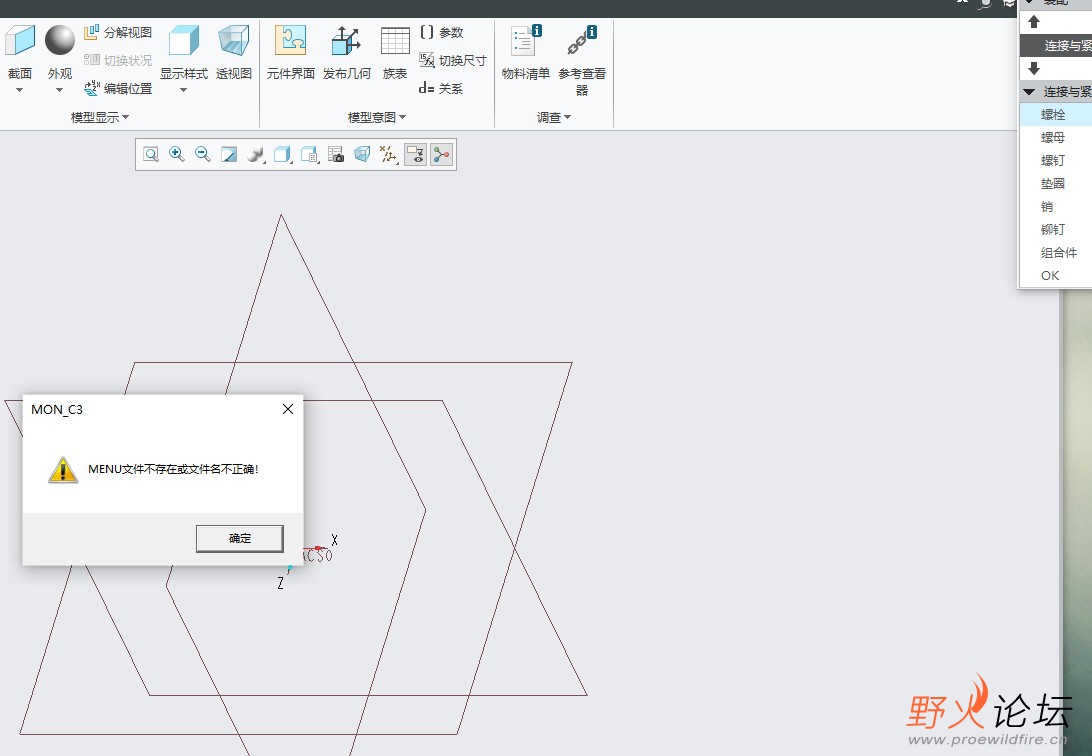Open display style cube dropdown icon

tap(282, 155)
